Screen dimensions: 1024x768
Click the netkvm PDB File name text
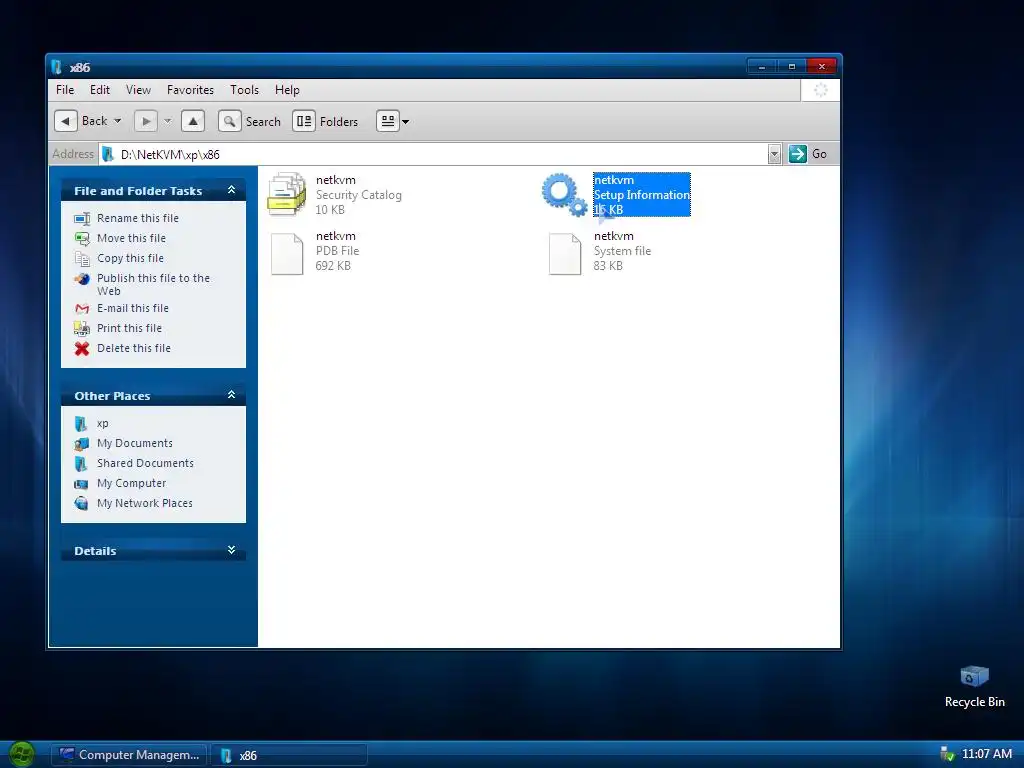pyautogui.click(x=336, y=236)
